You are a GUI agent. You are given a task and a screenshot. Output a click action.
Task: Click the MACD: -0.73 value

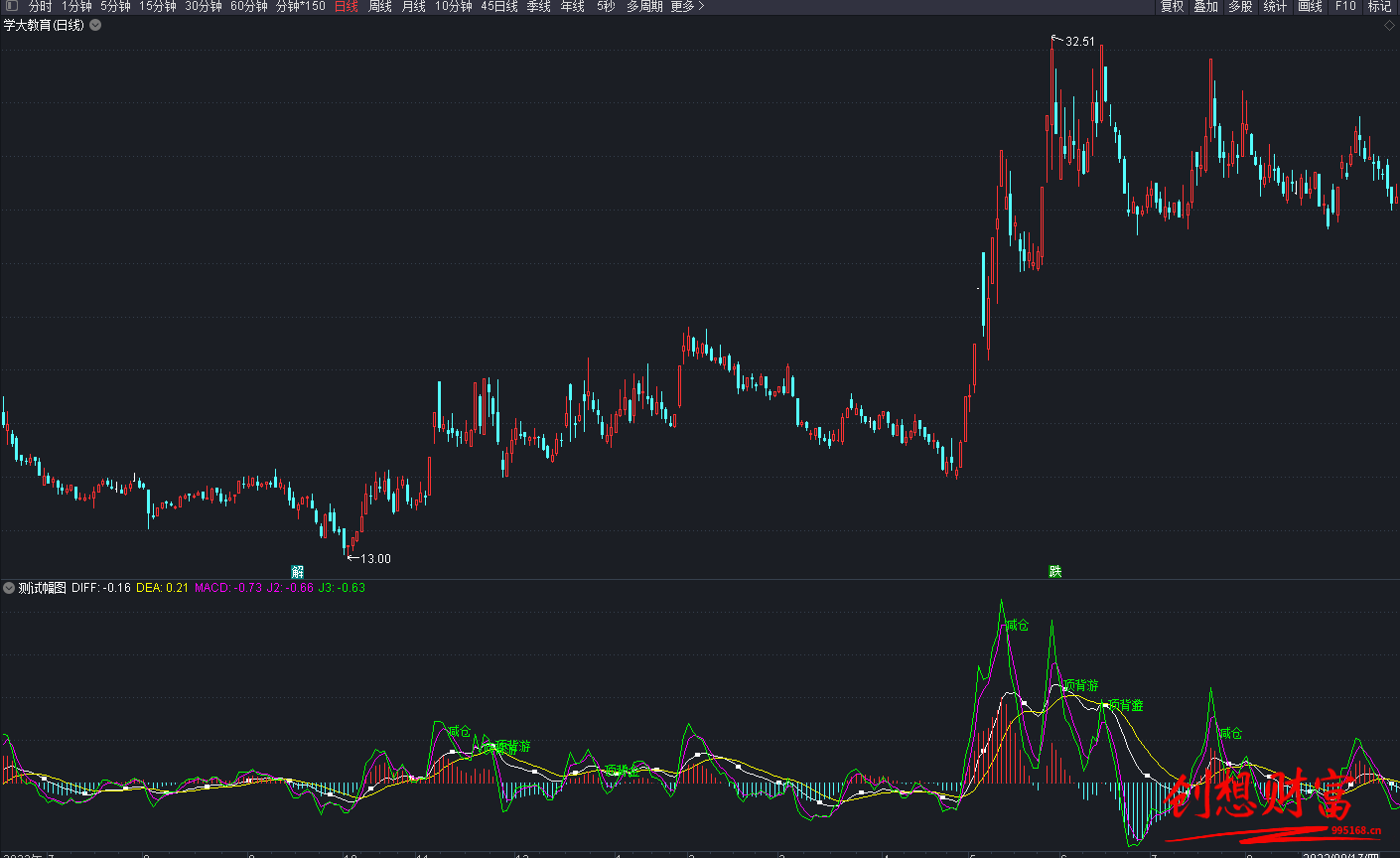pyautogui.click(x=228, y=588)
